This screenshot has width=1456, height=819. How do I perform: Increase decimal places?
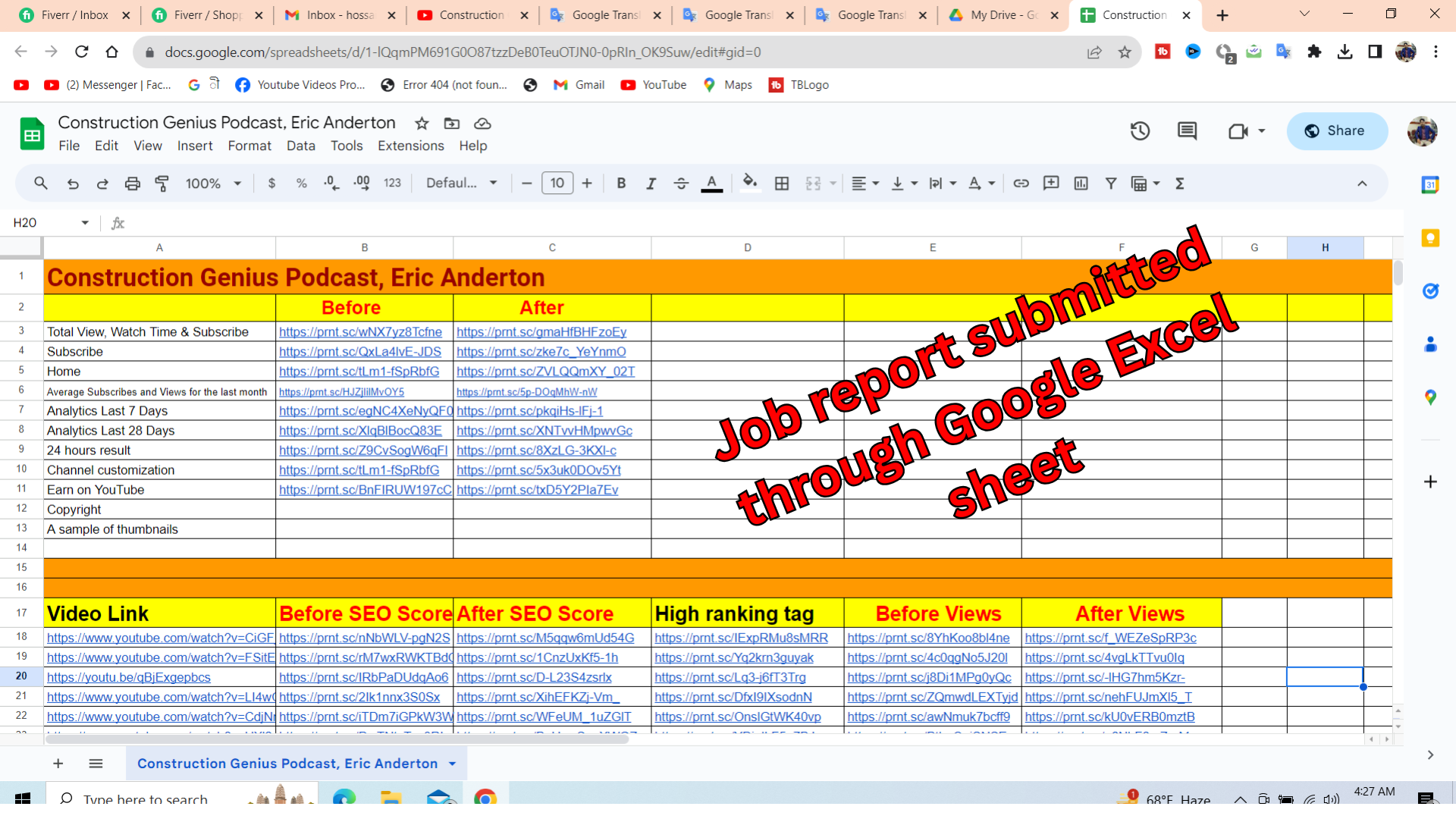click(x=362, y=184)
